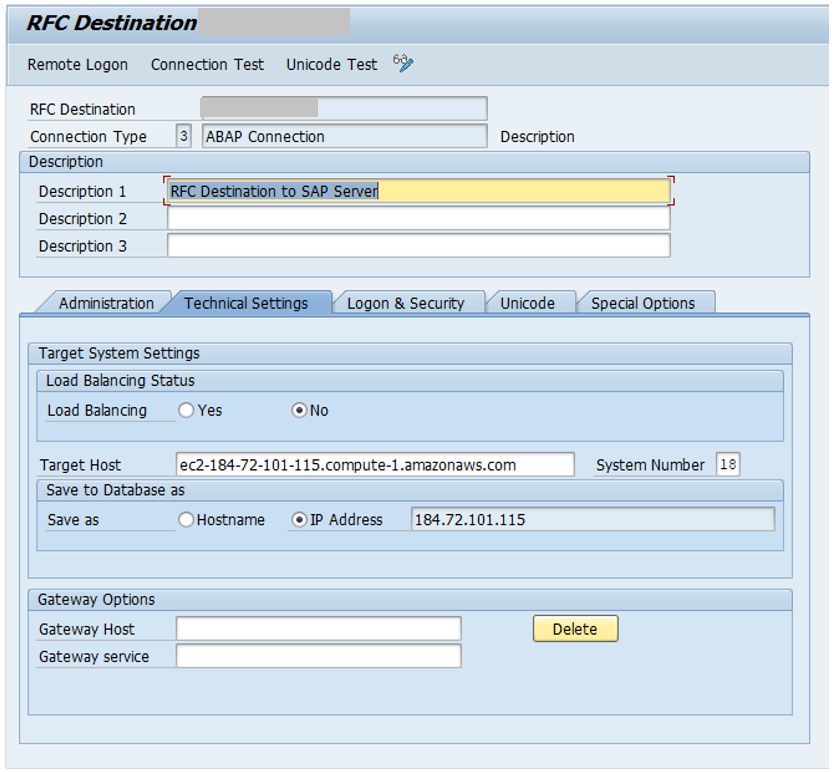Click the Target Host input field
This screenshot has width=836, height=772.
click(x=375, y=464)
